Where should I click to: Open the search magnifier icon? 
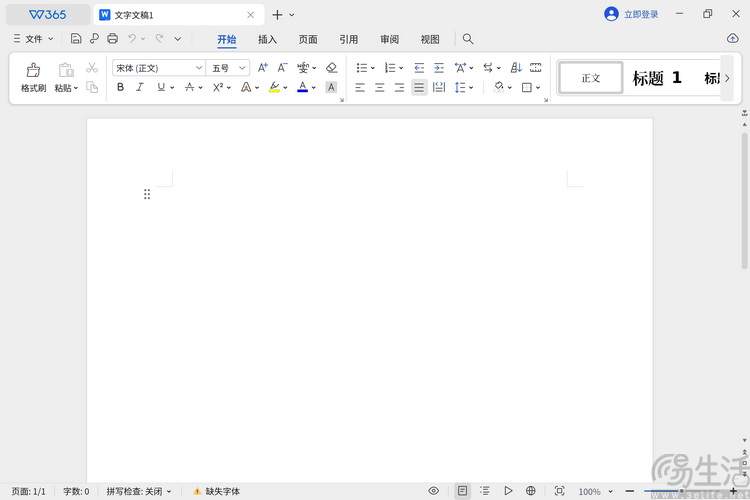tap(467, 39)
